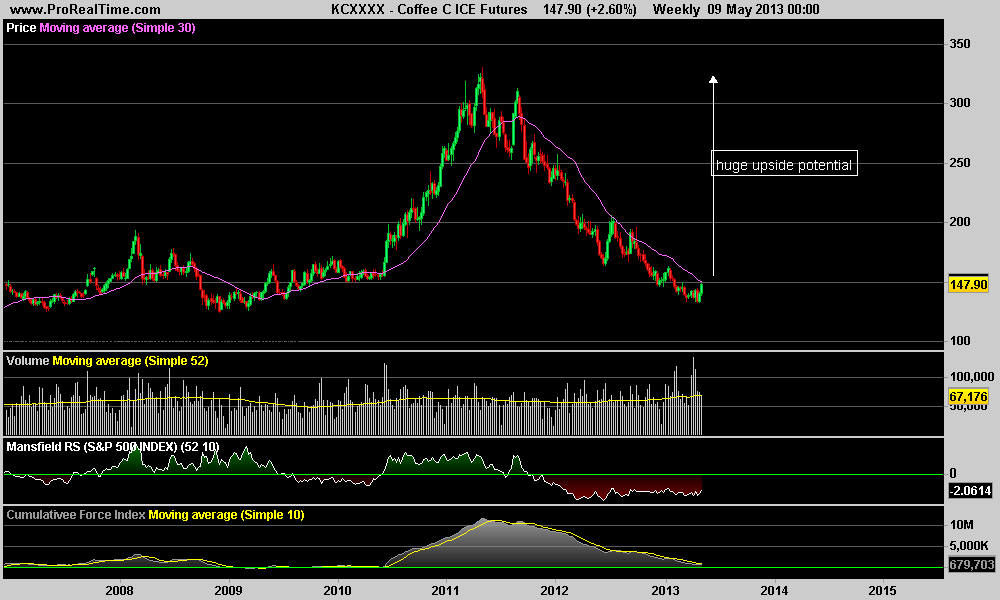
Task: Click the 'Moving average (Simple 10)' label
Action: (x=226, y=514)
